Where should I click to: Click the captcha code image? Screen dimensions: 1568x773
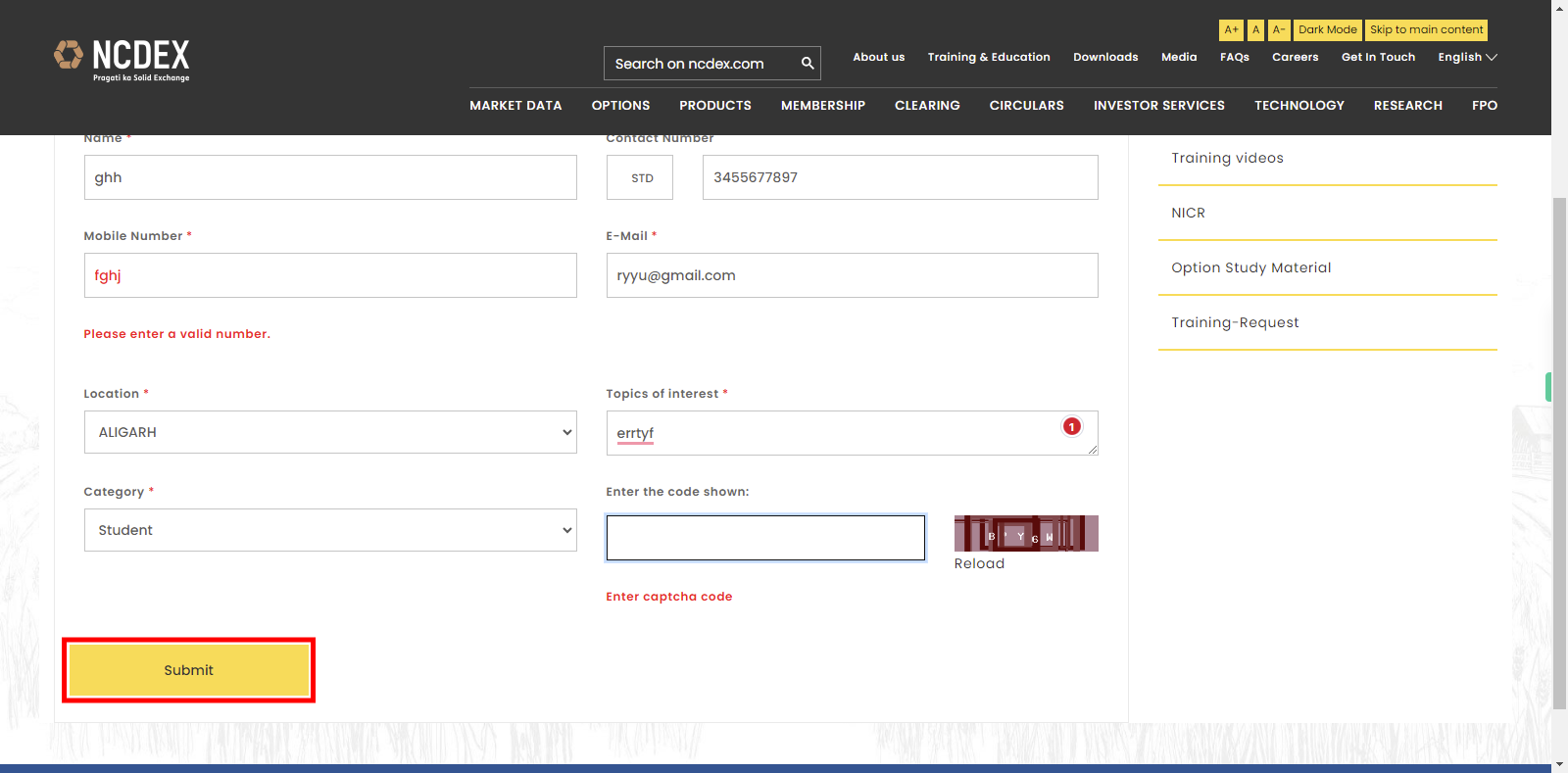click(1026, 533)
